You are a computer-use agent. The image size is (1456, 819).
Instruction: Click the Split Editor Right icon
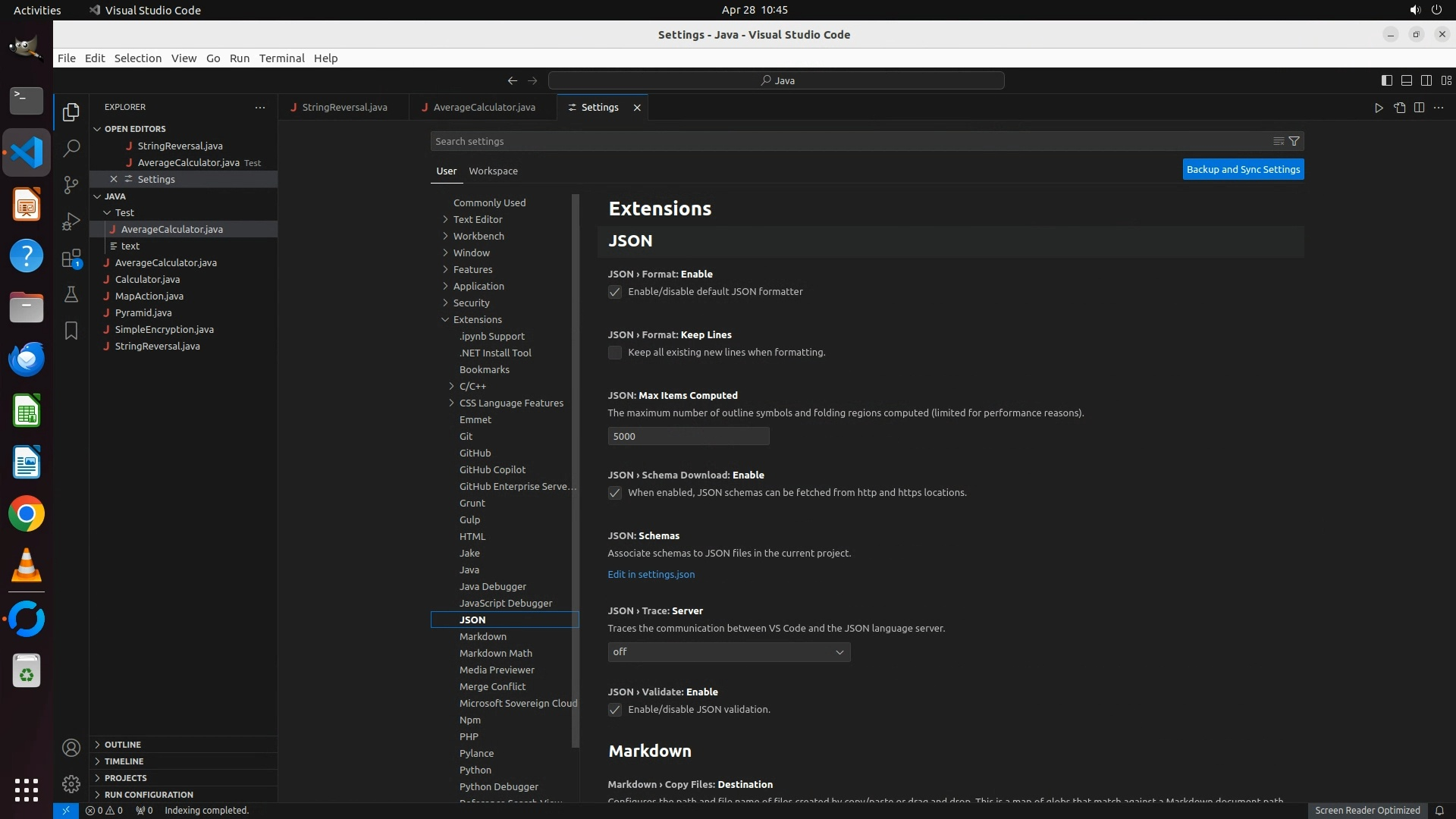(1419, 108)
